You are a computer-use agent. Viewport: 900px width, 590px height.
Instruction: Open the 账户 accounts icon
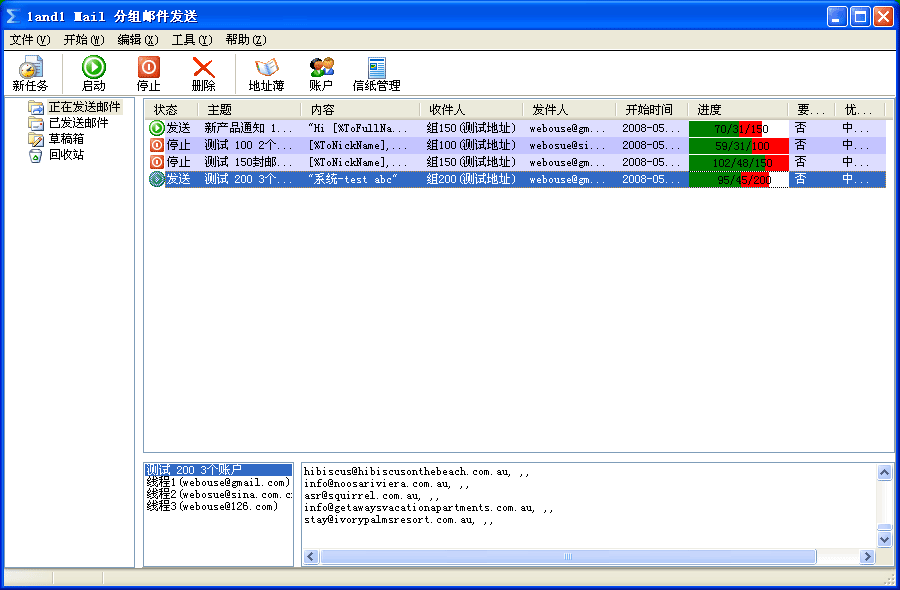pos(321,73)
